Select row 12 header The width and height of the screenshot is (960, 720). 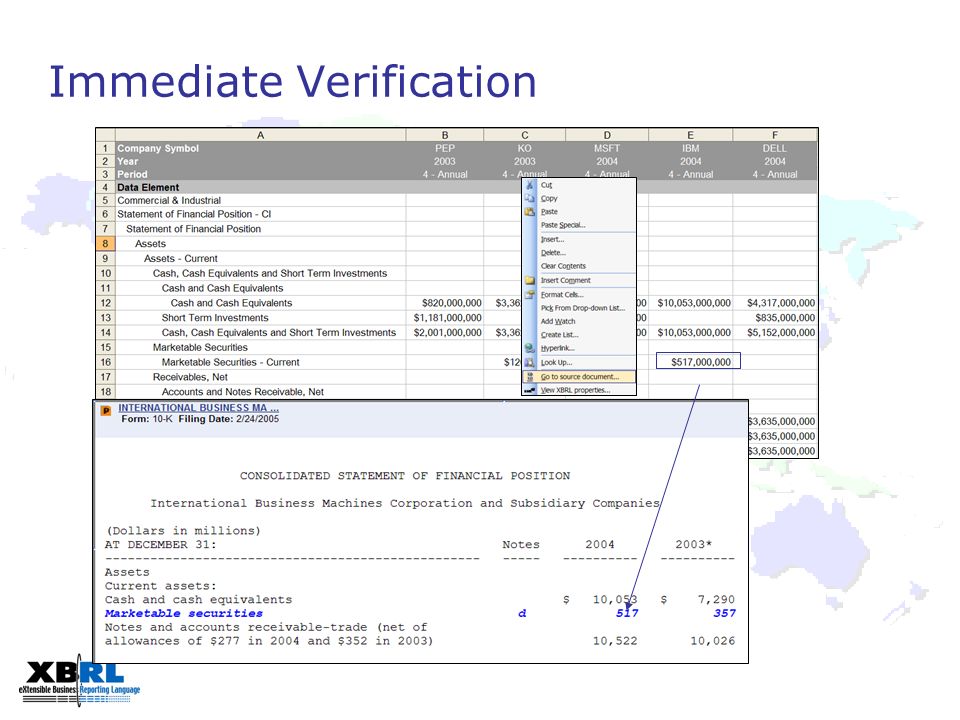[105, 303]
